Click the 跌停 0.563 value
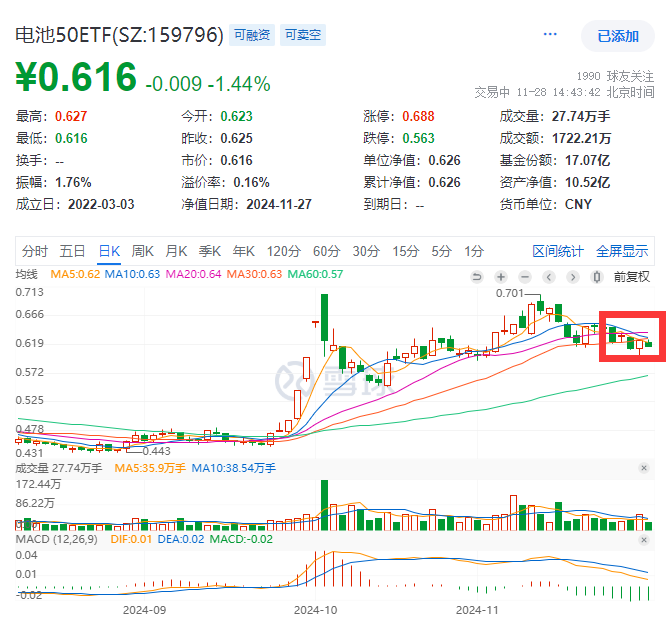669x625 pixels. click(418, 139)
